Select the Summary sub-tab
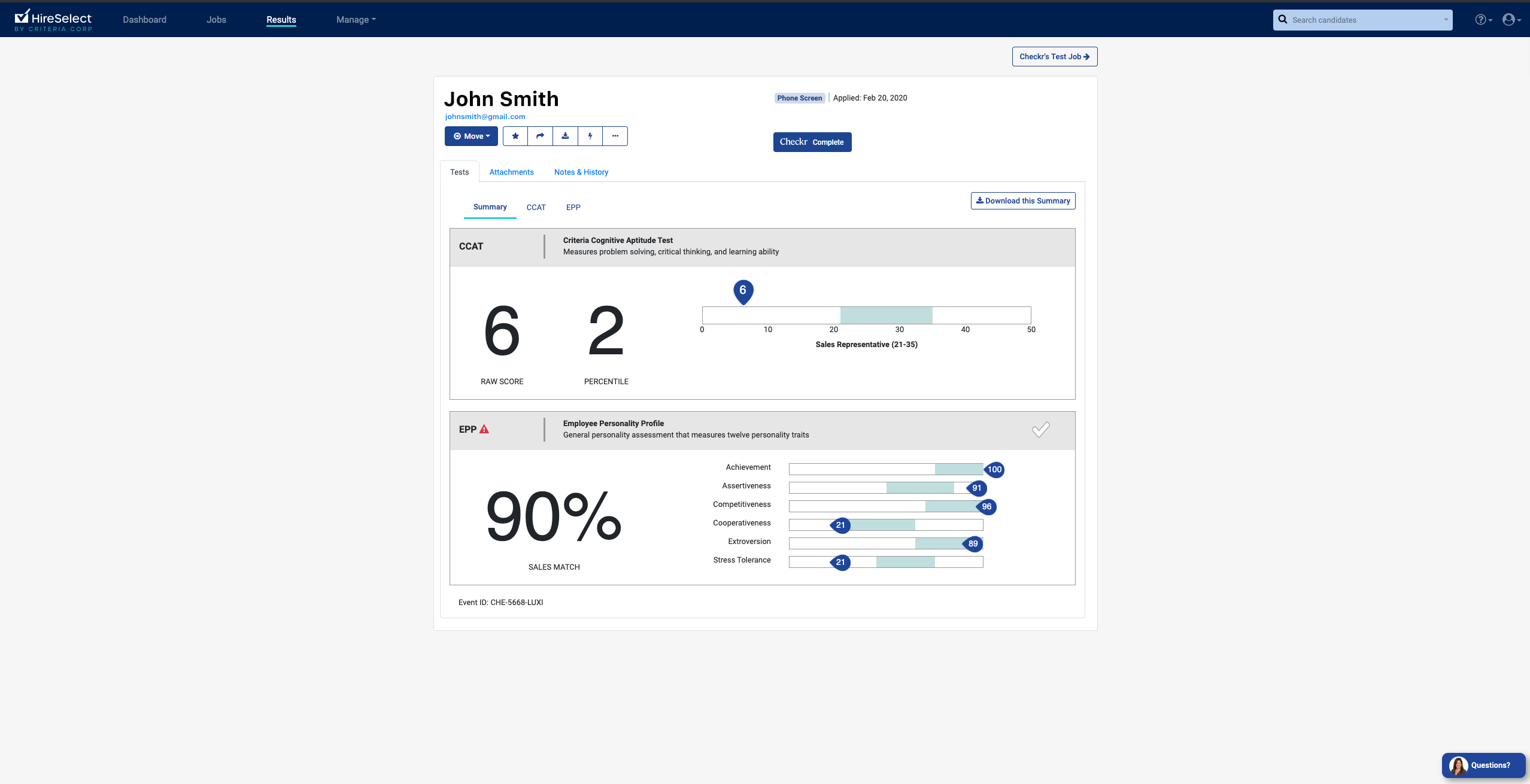 [490, 207]
